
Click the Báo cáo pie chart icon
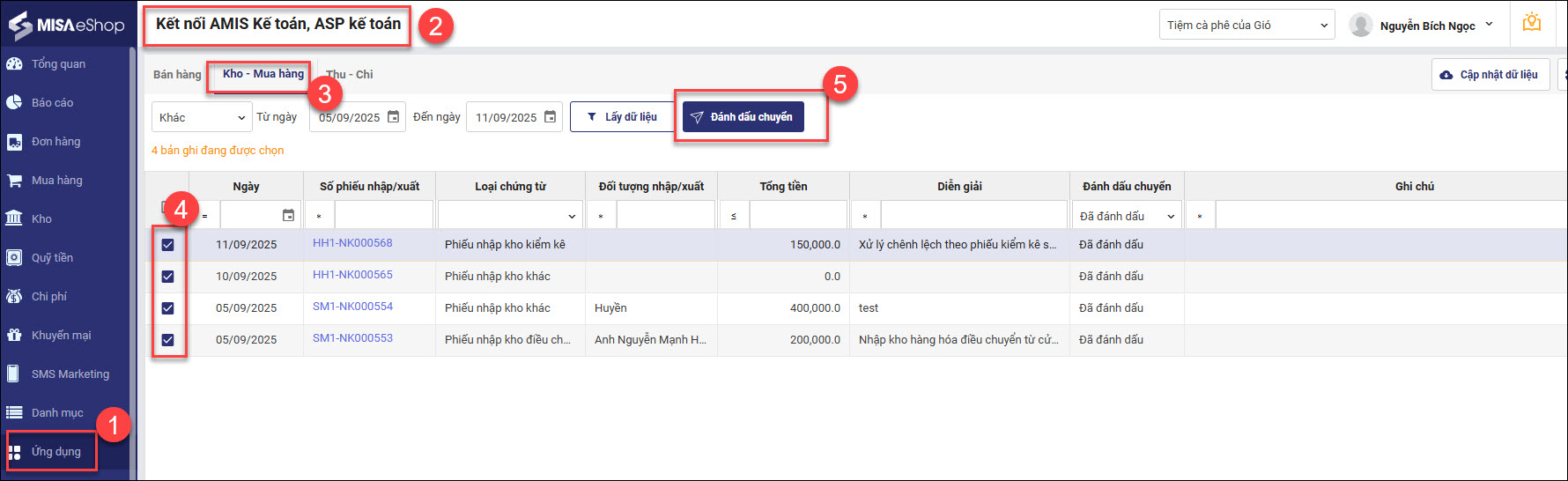[x=14, y=102]
